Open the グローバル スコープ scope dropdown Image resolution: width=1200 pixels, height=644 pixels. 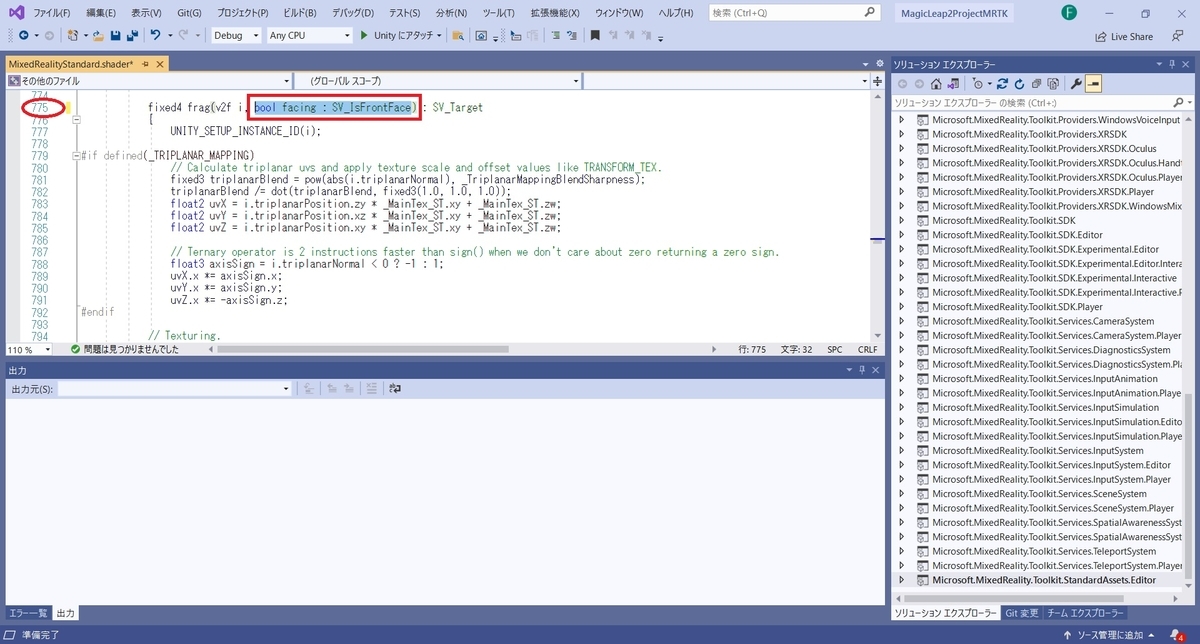[438, 80]
